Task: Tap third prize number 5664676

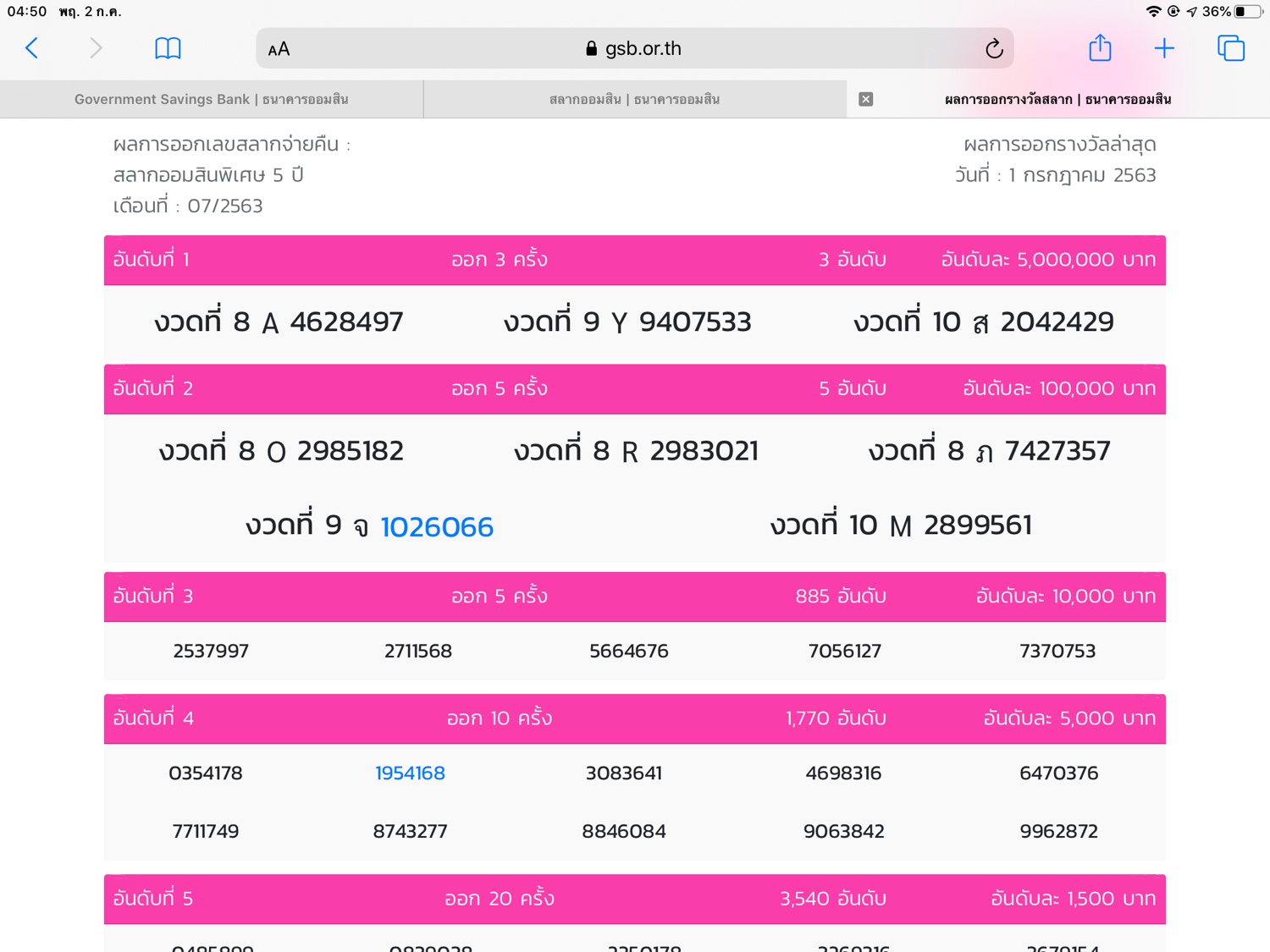Action: click(629, 651)
